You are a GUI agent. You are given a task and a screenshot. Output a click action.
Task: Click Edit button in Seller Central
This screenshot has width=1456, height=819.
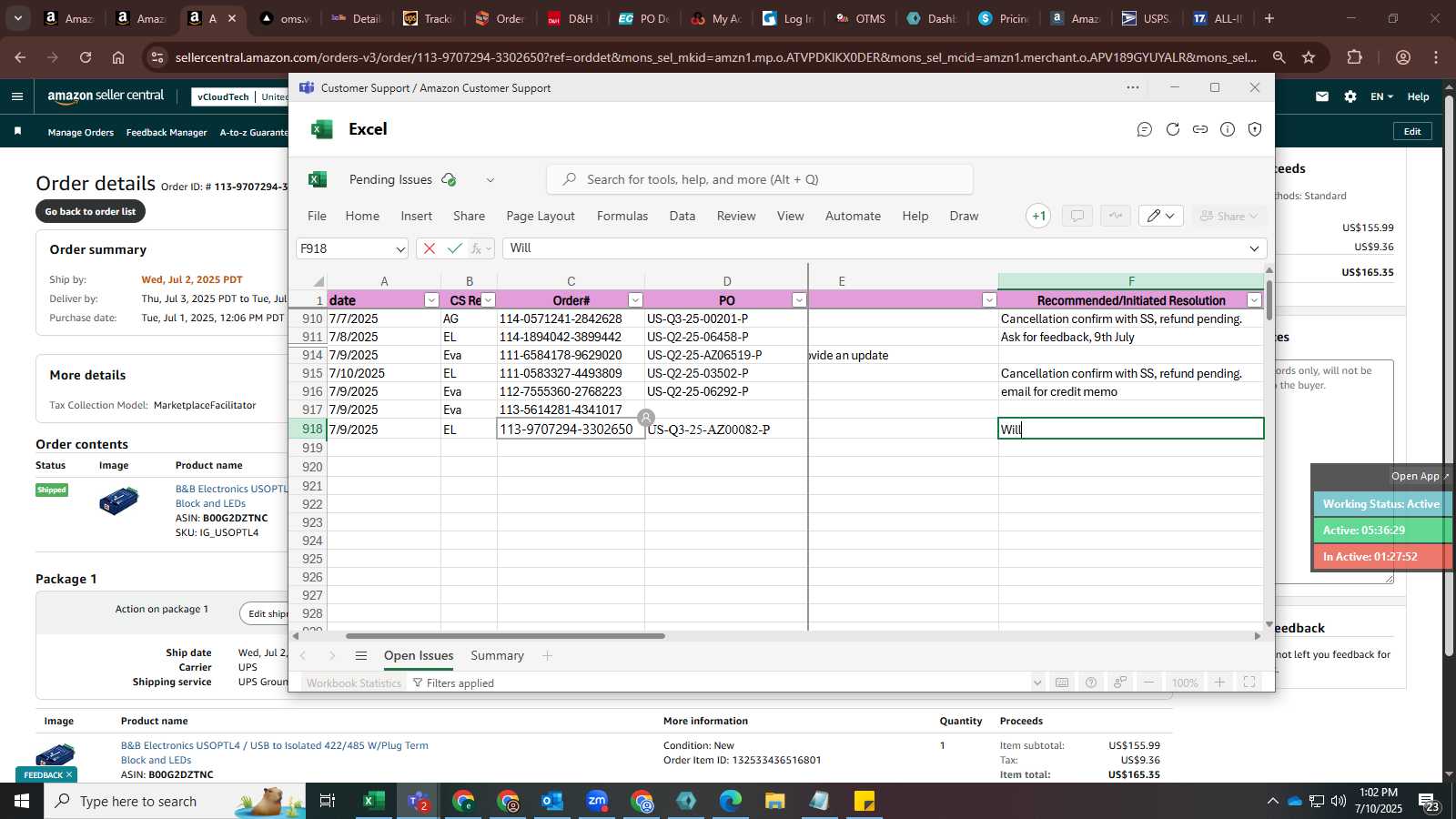1412,131
